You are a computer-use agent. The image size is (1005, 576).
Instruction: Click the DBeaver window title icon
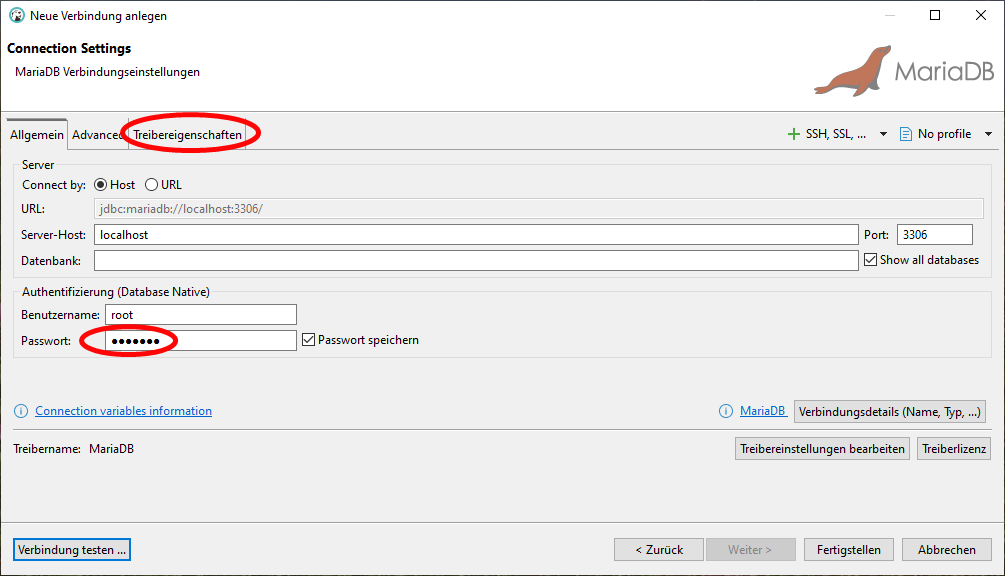coord(16,16)
